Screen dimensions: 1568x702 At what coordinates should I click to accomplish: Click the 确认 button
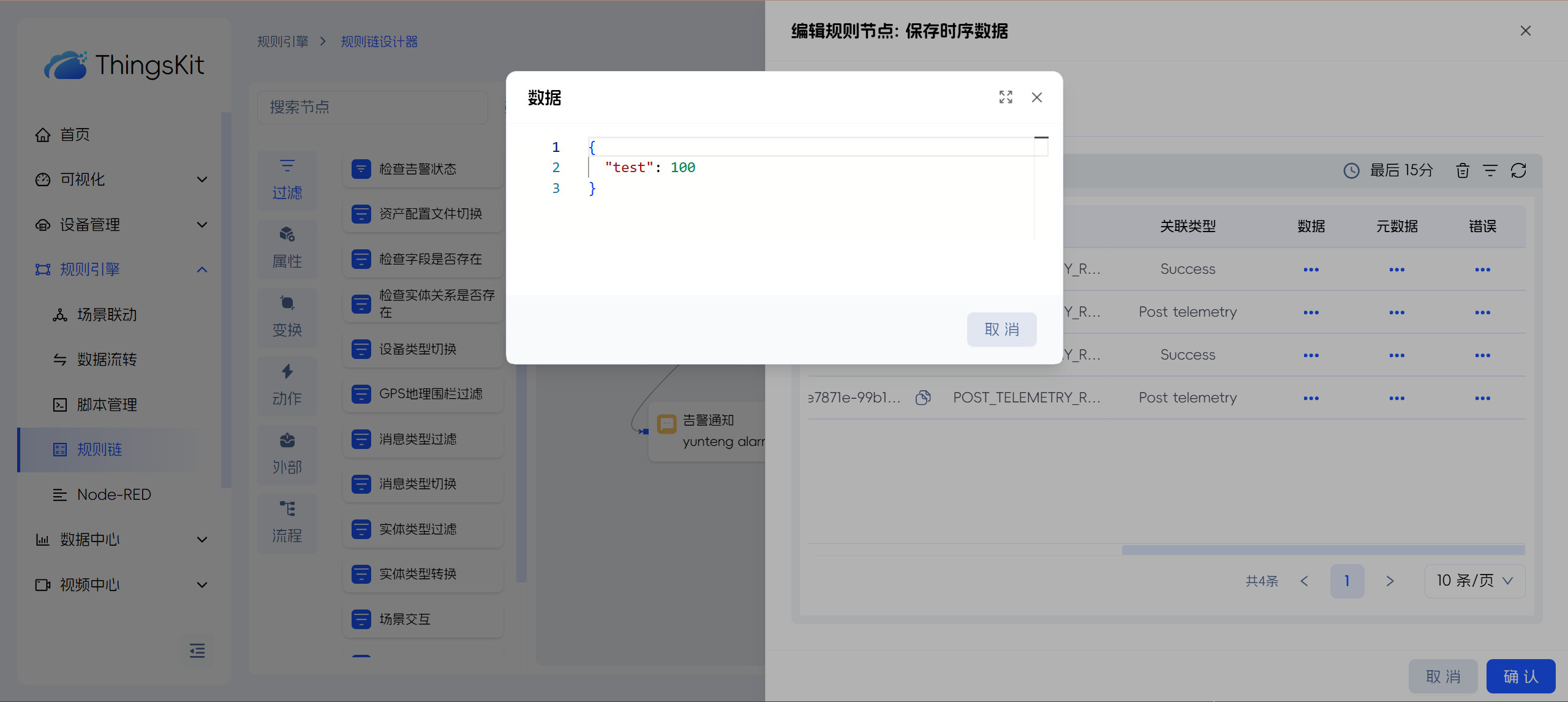[x=1520, y=676]
